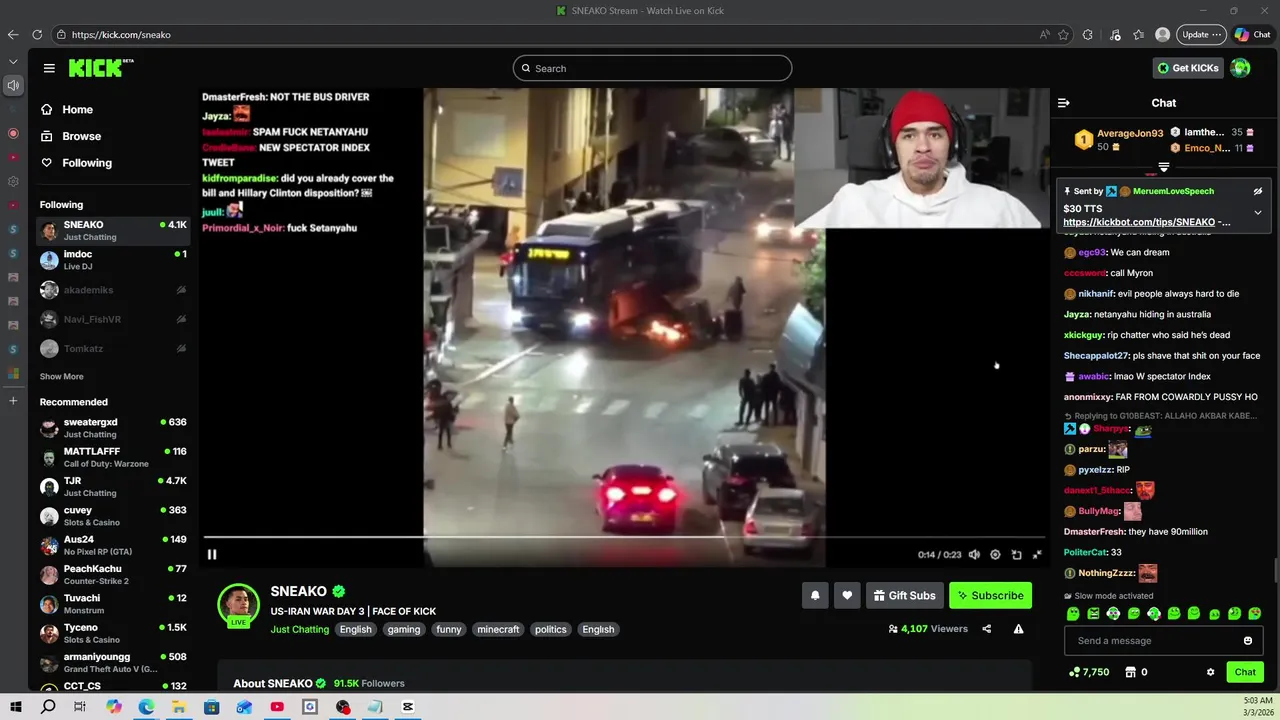Open MATTLAFFF Call of Duty channel
This screenshot has width=1280, height=720.
click(x=113, y=457)
